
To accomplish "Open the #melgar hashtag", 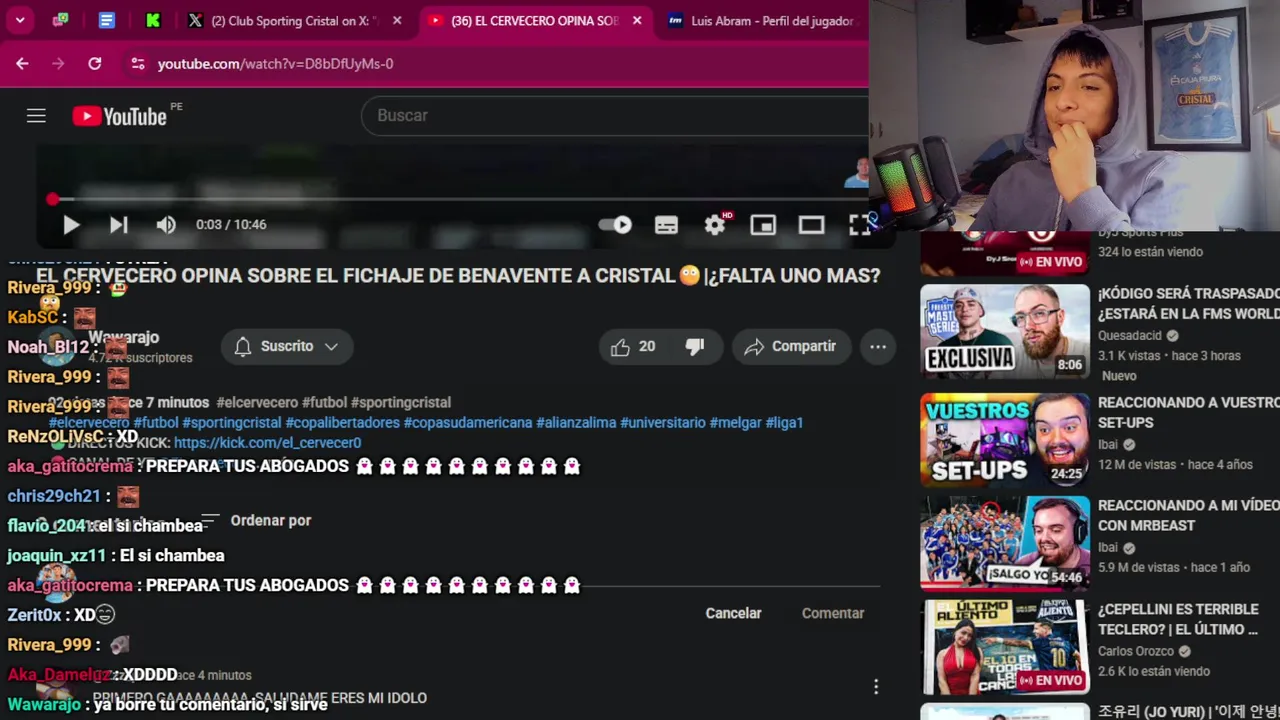I will (x=735, y=423).
